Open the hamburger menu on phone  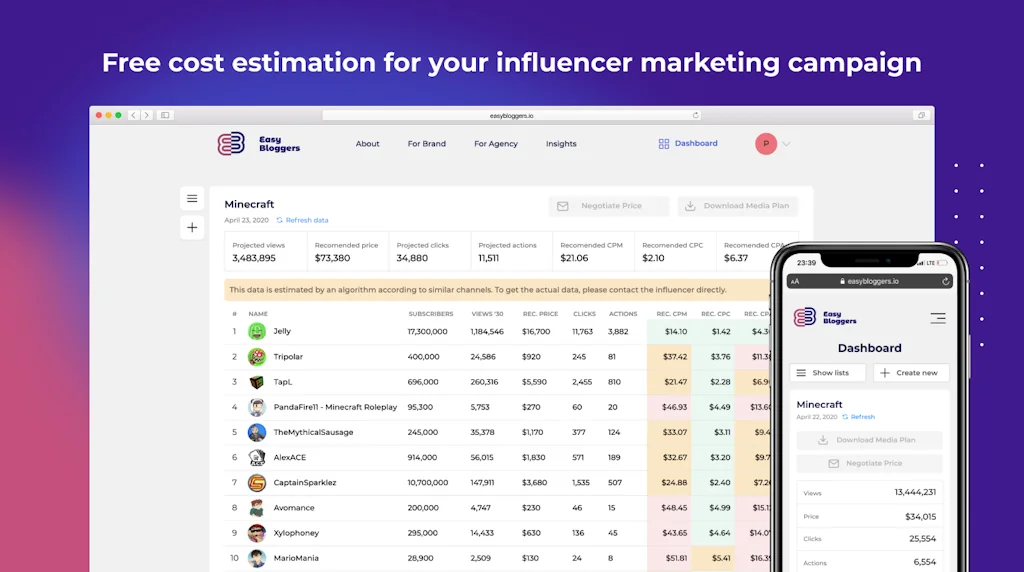coord(937,318)
